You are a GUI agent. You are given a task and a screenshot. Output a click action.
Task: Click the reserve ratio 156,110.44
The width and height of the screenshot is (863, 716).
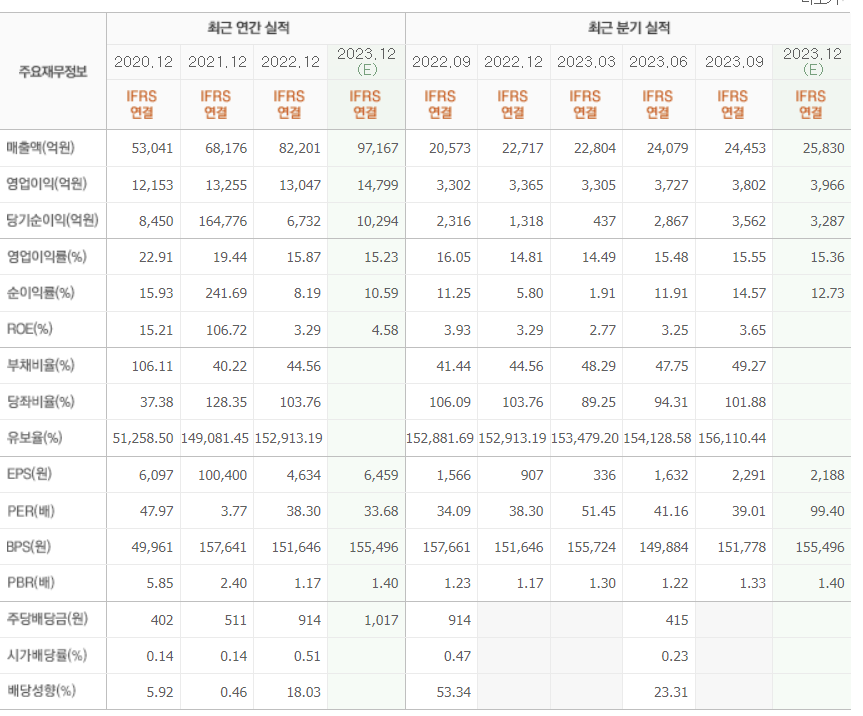click(x=732, y=439)
